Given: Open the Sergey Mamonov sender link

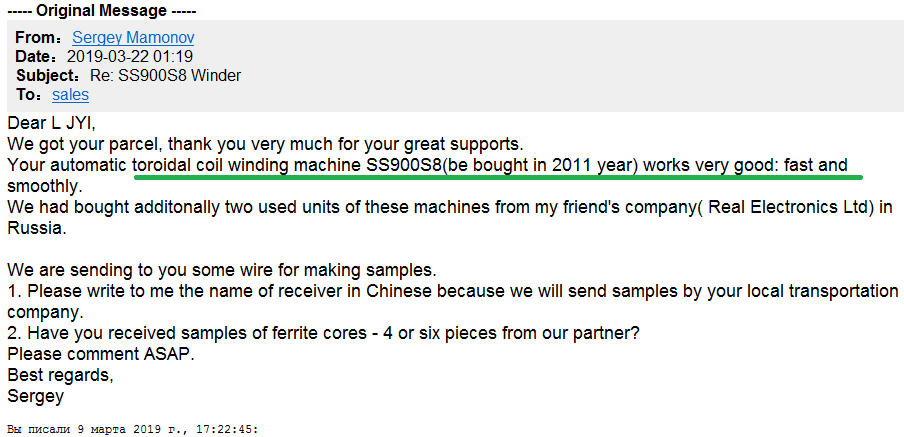Looking at the screenshot, I should (133, 38).
